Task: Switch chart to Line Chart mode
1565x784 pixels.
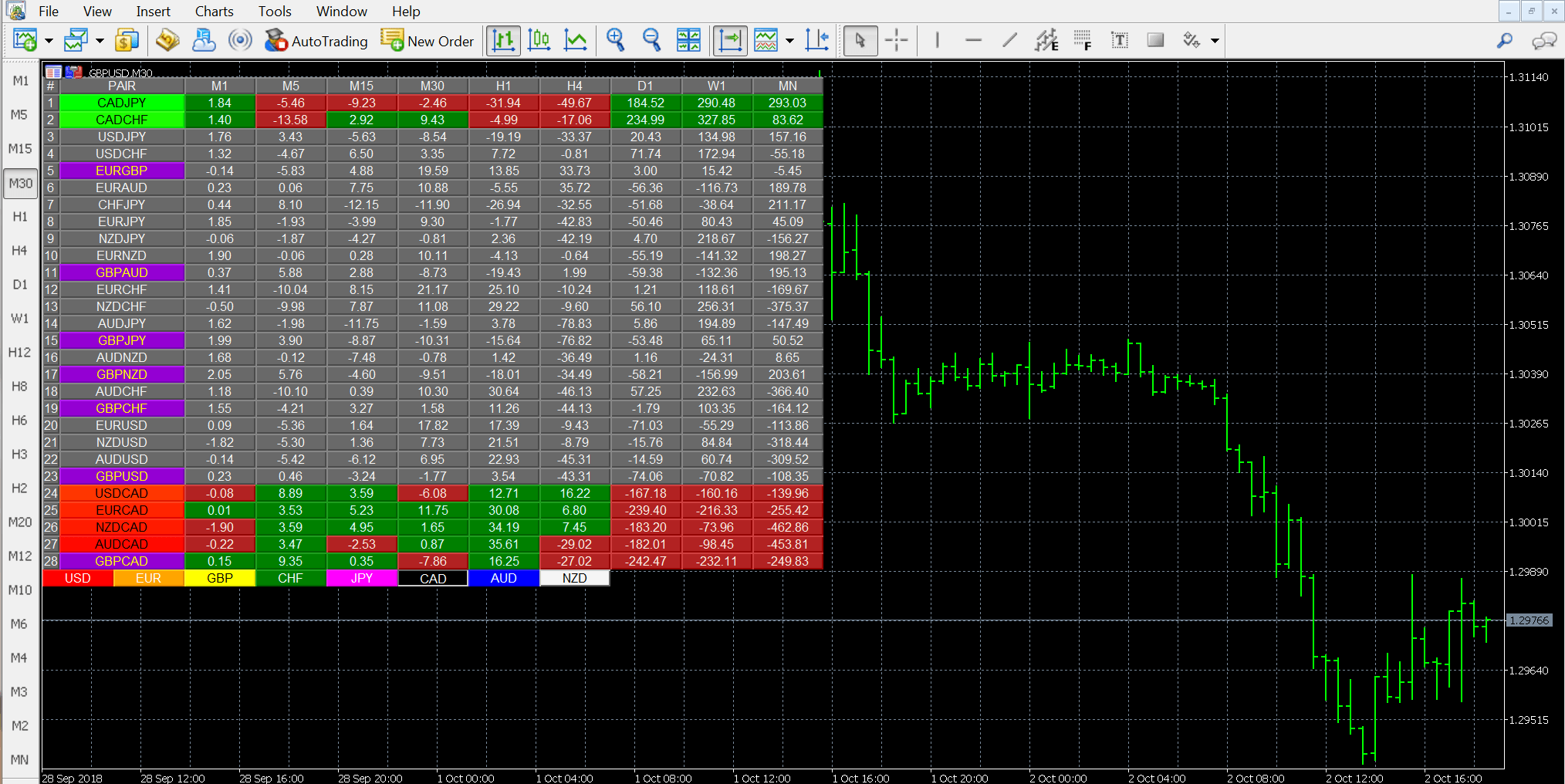Action: tap(575, 40)
